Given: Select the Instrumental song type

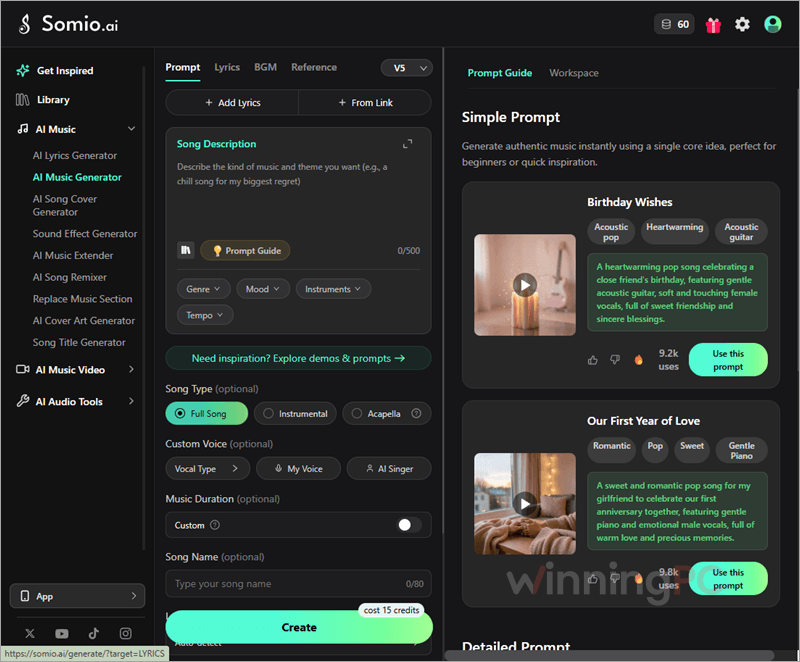Looking at the screenshot, I should click(x=295, y=414).
